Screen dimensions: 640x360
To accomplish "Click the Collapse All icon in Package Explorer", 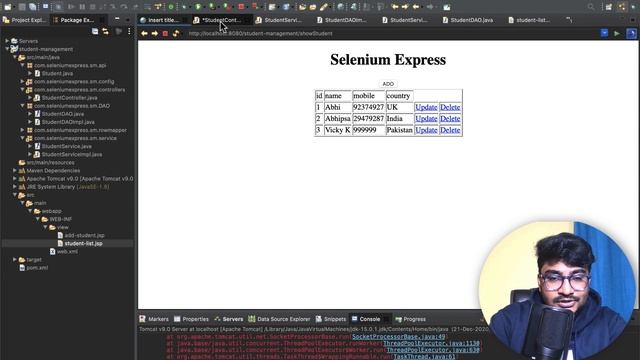I will click(x=95, y=31).
